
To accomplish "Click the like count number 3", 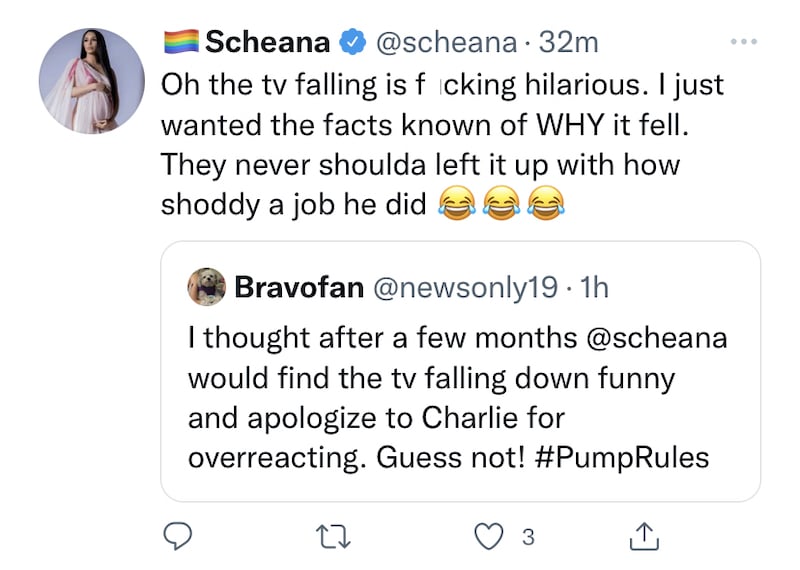I will coord(528,537).
